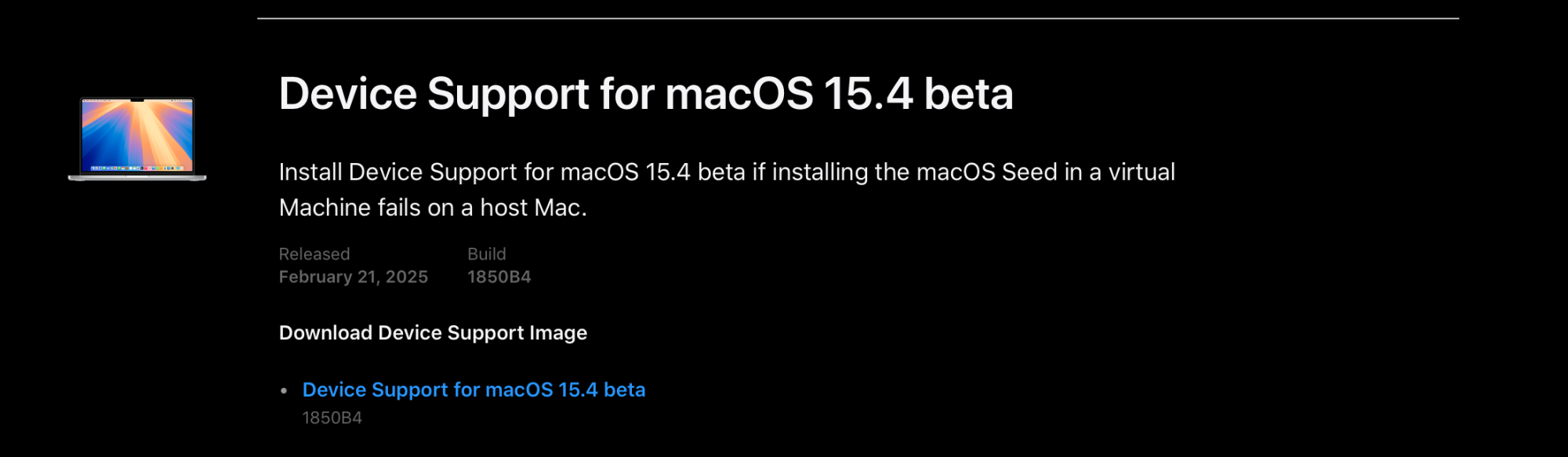This screenshot has height=457, width=1568.
Task: Open the blue Device Support for macOS 15.4 beta link
Action: (x=474, y=390)
